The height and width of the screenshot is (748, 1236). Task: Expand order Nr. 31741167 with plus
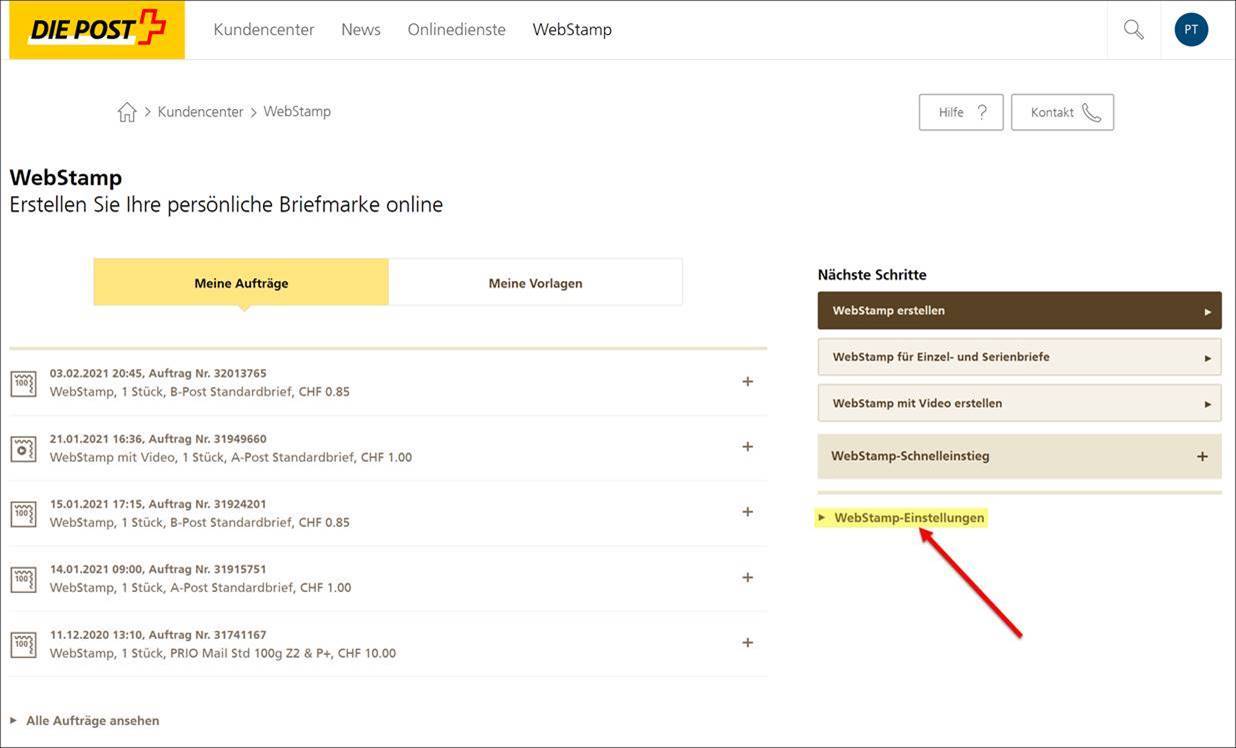(x=747, y=642)
